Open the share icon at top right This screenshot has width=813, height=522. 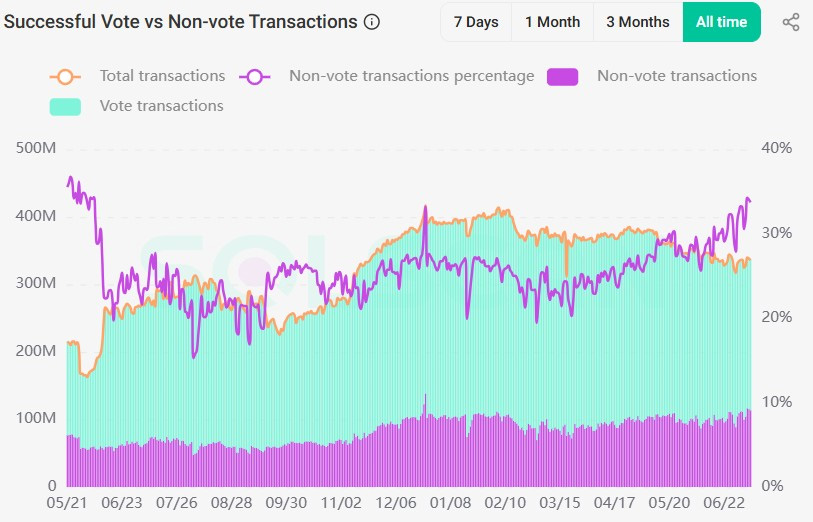tap(790, 22)
